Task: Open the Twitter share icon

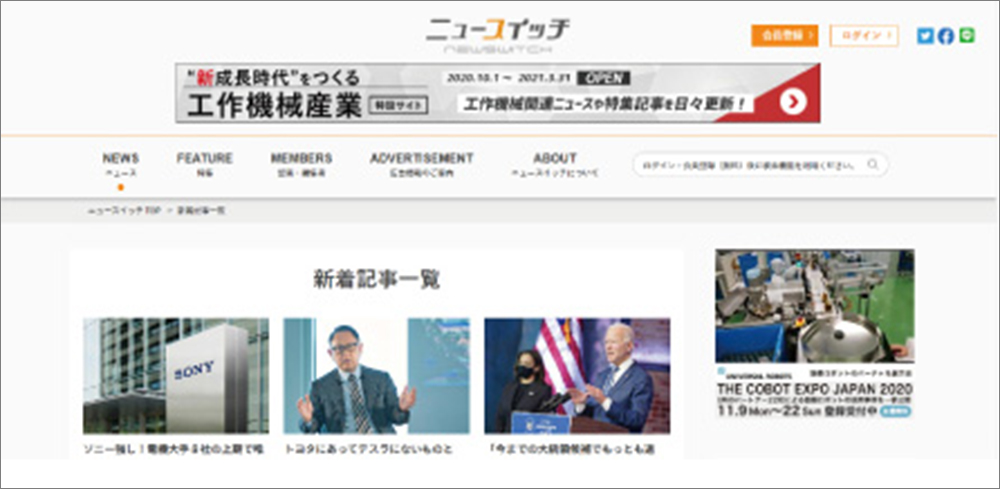Action: [925, 36]
